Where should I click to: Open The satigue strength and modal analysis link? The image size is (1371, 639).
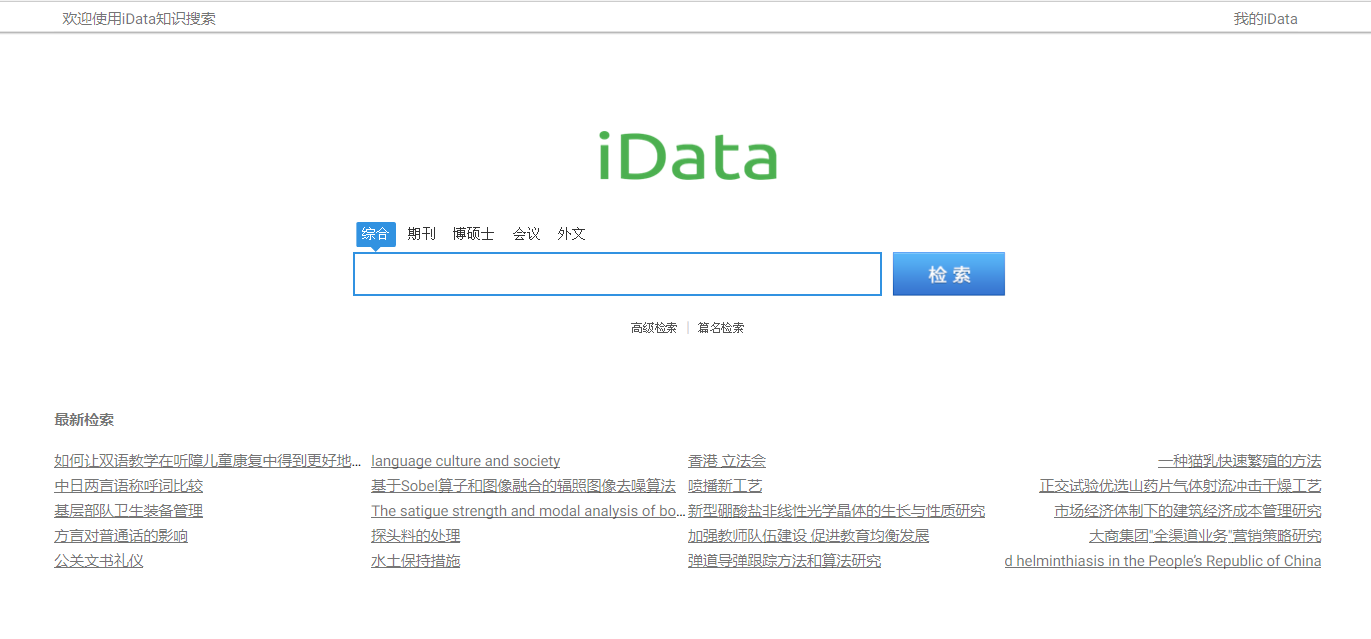528,511
